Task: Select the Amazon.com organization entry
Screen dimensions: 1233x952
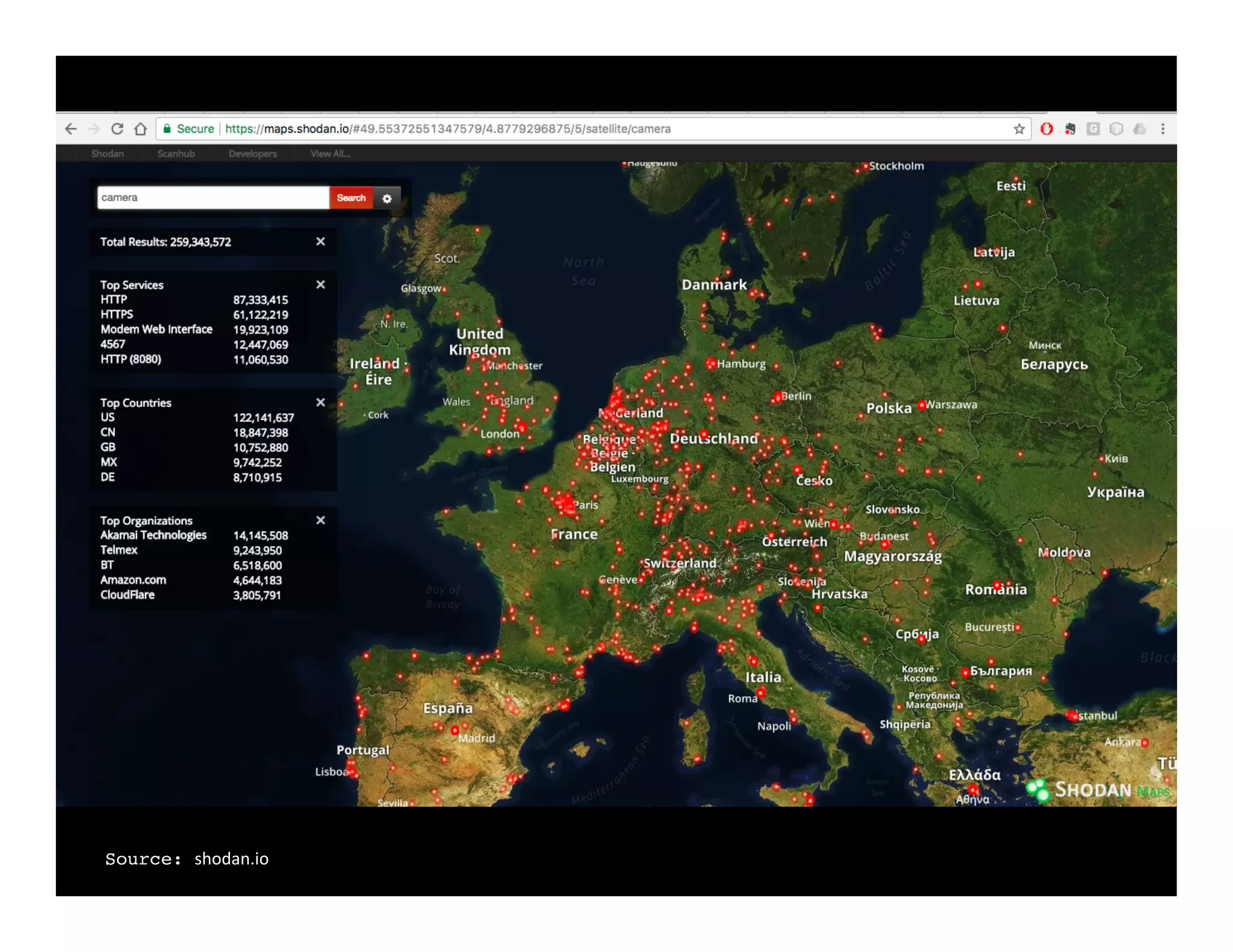Action: (x=191, y=580)
